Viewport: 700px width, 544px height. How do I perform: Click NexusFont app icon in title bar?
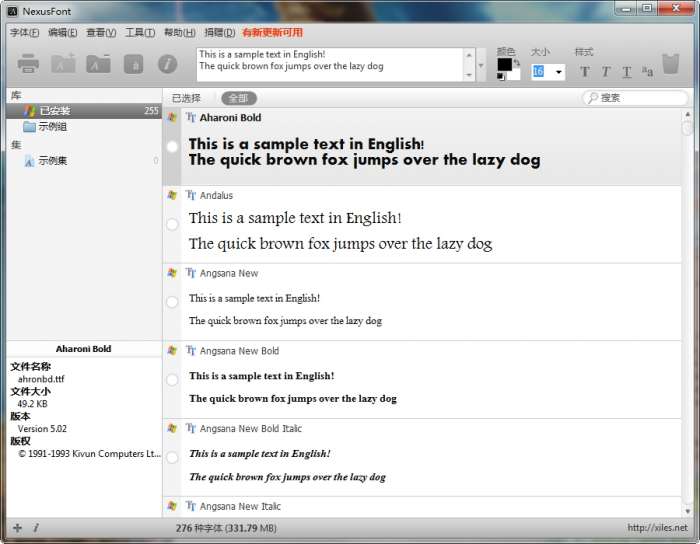(x=12, y=11)
